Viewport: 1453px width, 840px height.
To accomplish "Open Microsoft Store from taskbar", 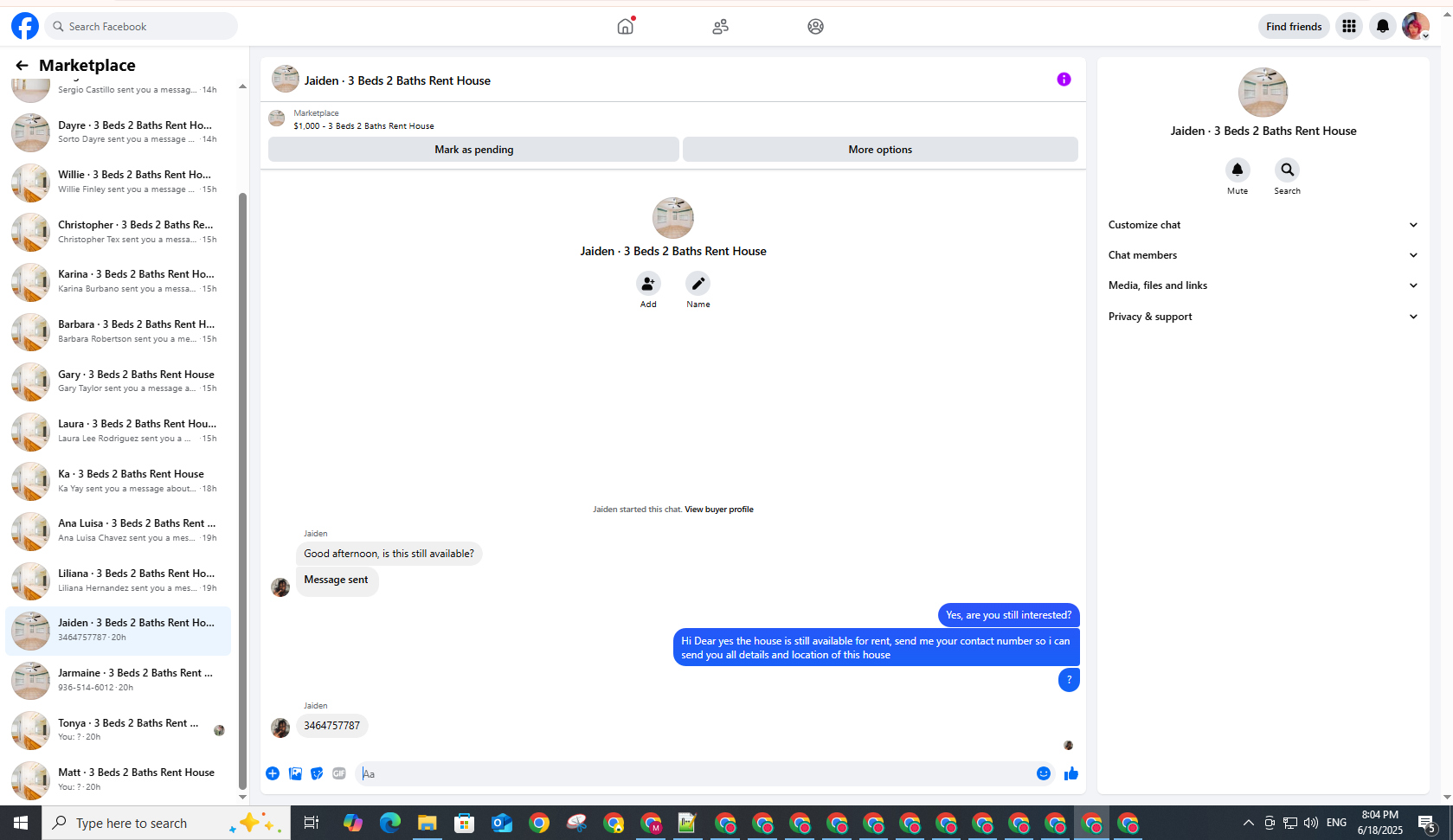I will (465, 823).
